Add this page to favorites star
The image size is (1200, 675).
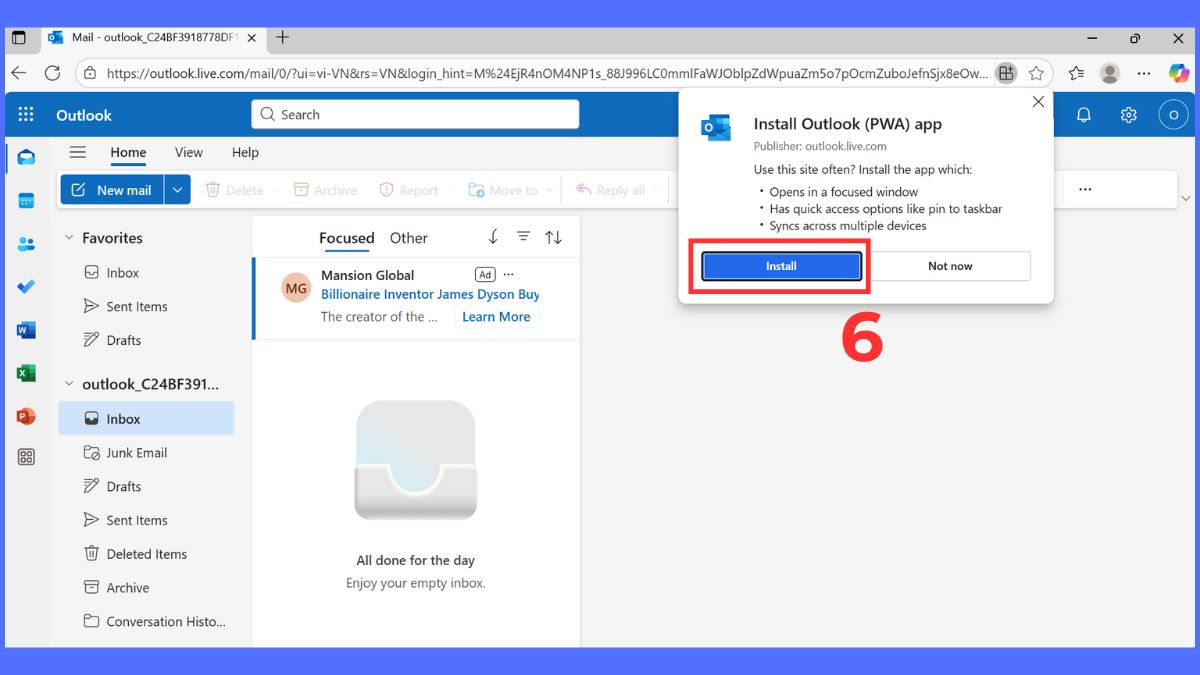pyautogui.click(x=1036, y=73)
